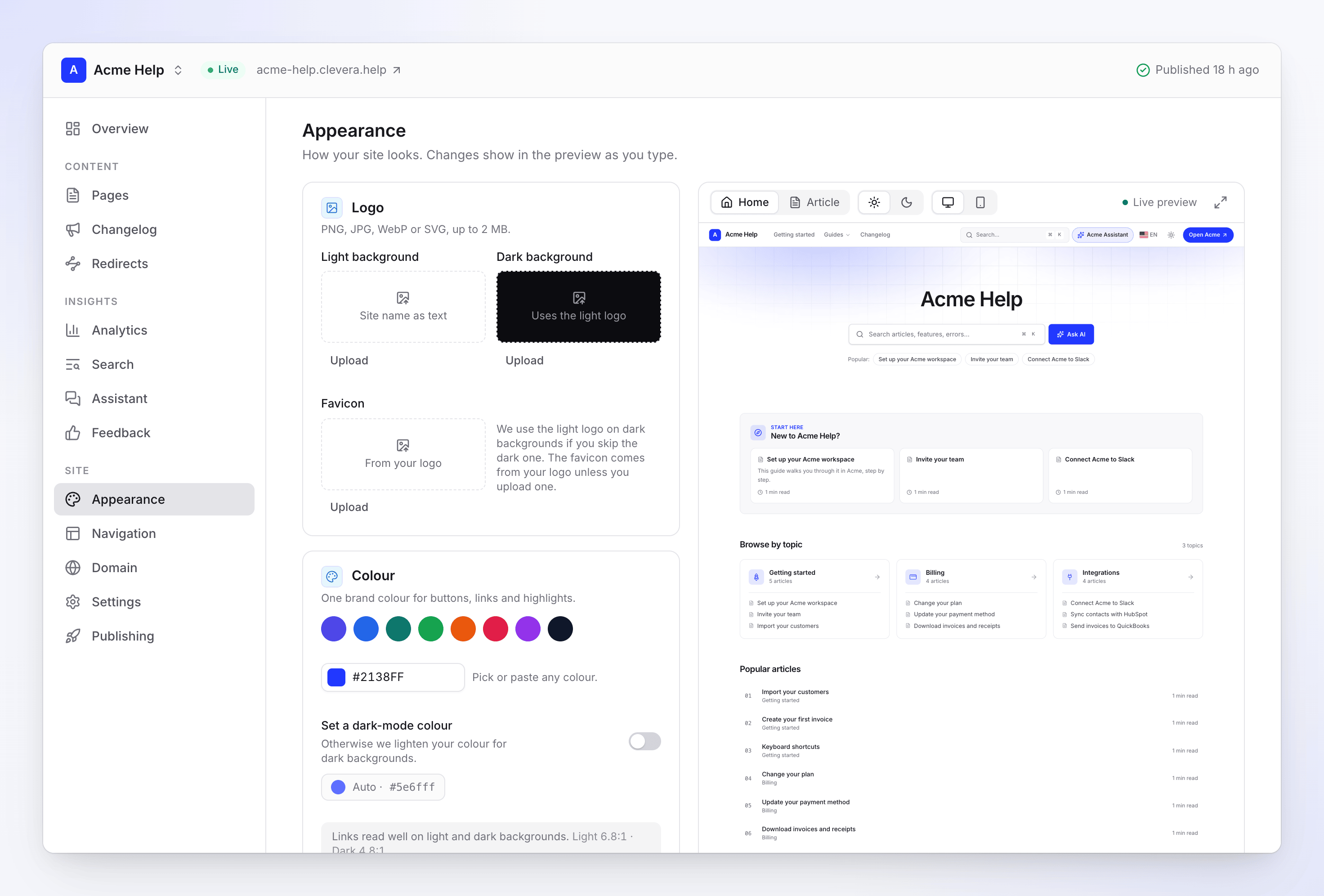Click the #2138FF colour input field

coord(393,677)
